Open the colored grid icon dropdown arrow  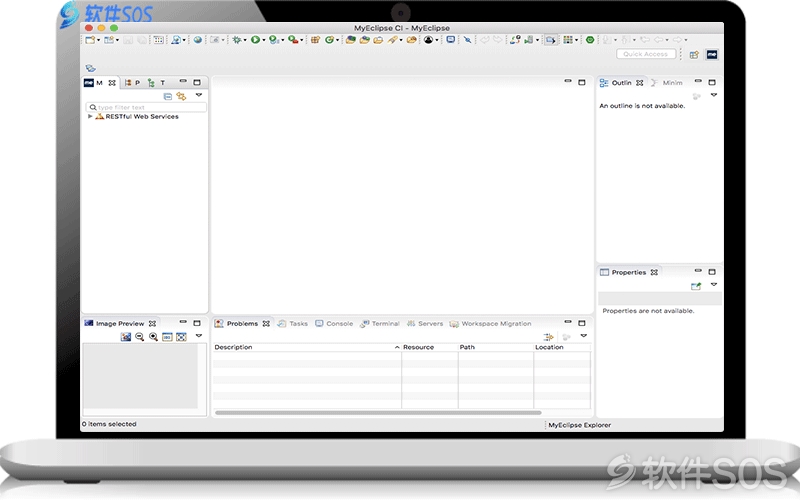click(x=577, y=40)
